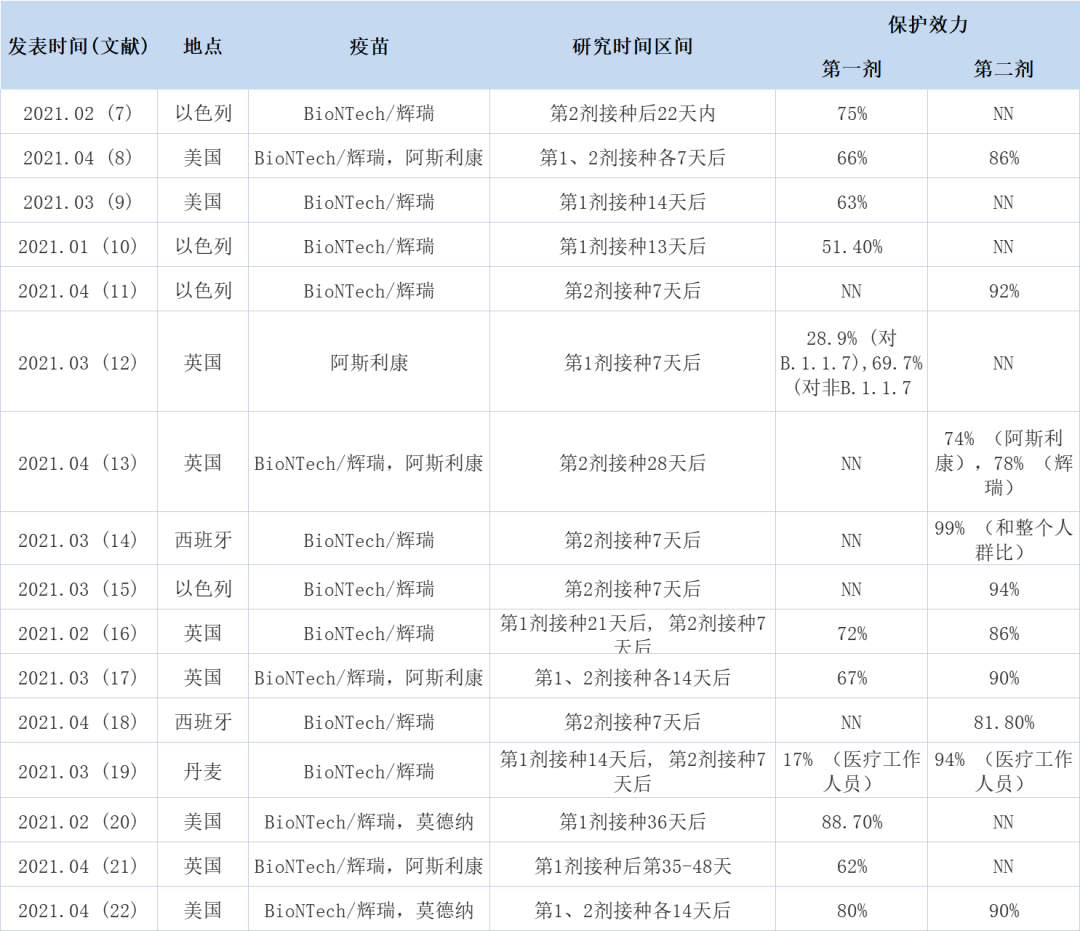Click the cell 2021.04 (13)
The width and height of the screenshot is (1080, 931).
[x=79, y=463]
